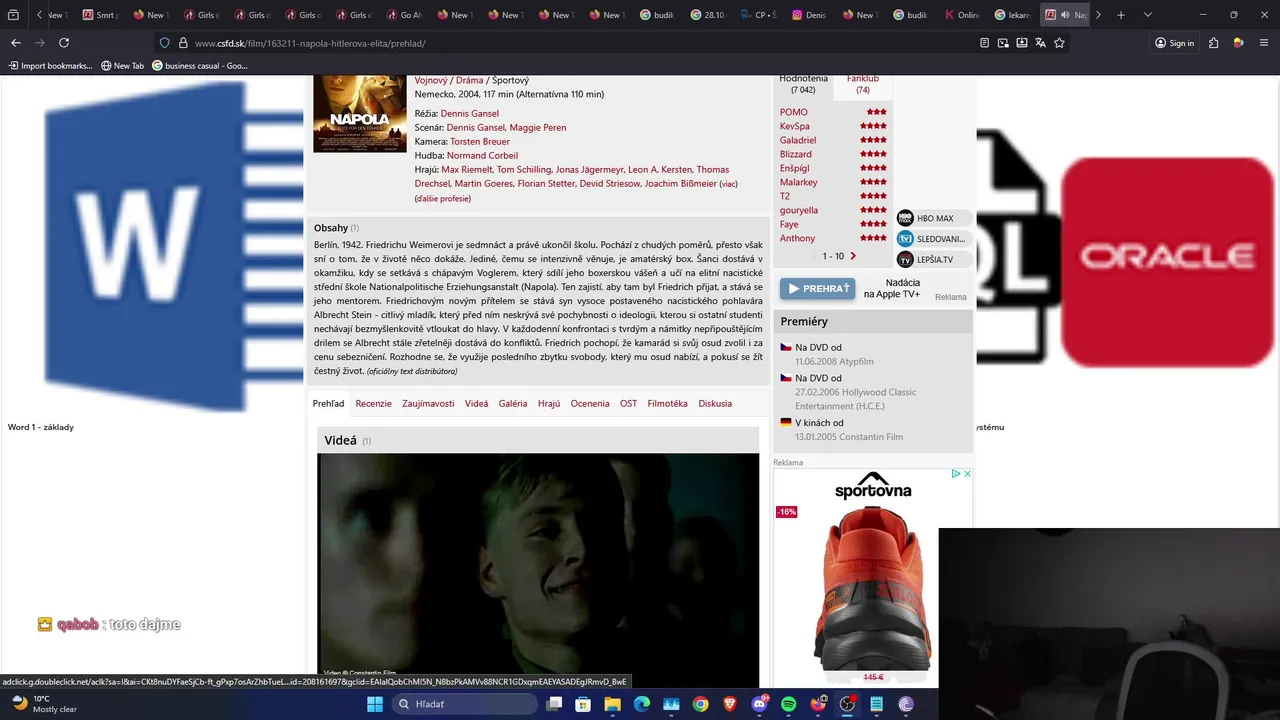The image size is (1280, 720).
Task: Click the install/download page icon in address bar
Action: point(1022,43)
